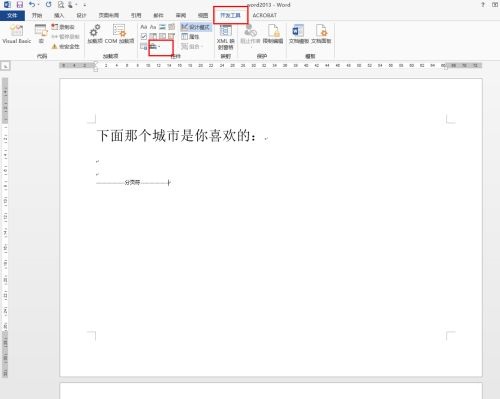Image resolution: width=500 pixels, height=399 pixels.
Task: Switch to the Insert (插入) tab
Action: (59, 15)
